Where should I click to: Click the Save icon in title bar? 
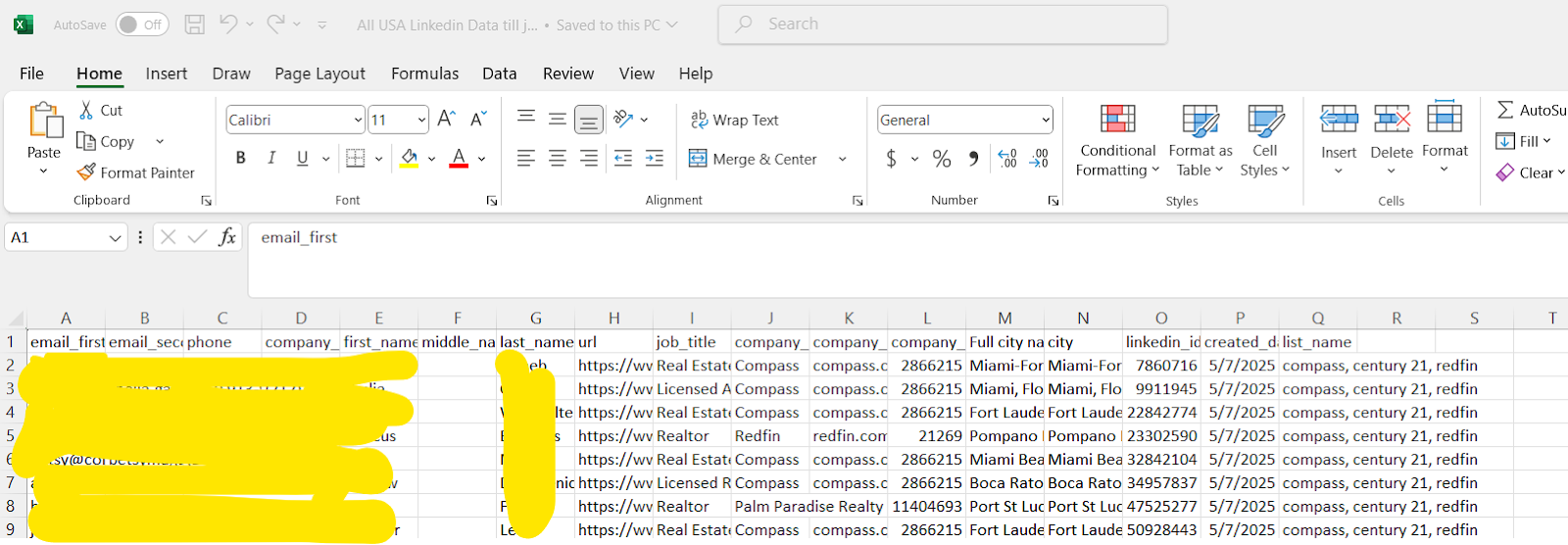tap(194, 25)
